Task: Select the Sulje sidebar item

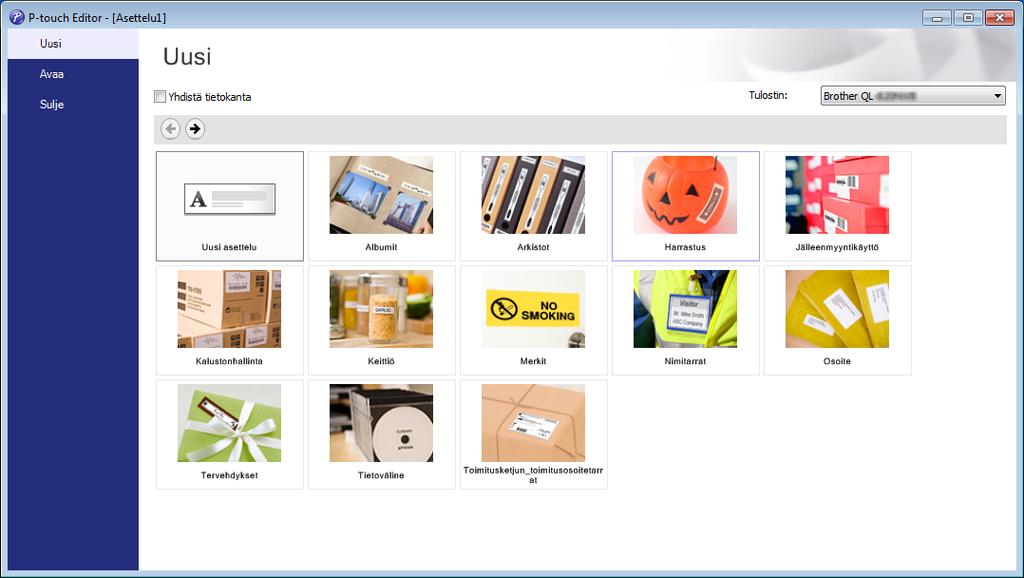Action: pyautogui.click(x=73, y=104)
